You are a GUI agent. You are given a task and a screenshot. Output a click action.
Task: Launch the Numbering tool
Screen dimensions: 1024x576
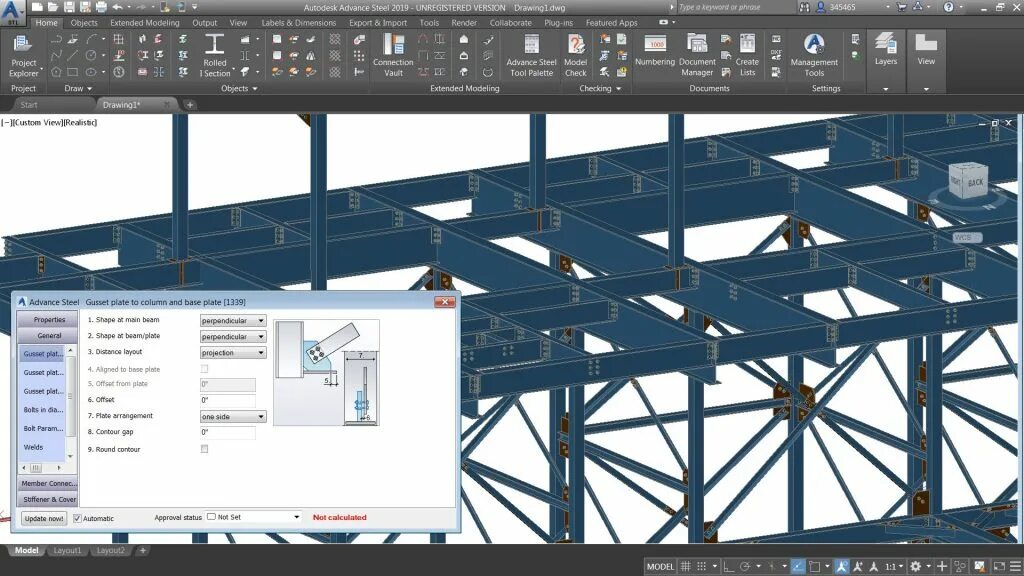[x=655, y=51]
